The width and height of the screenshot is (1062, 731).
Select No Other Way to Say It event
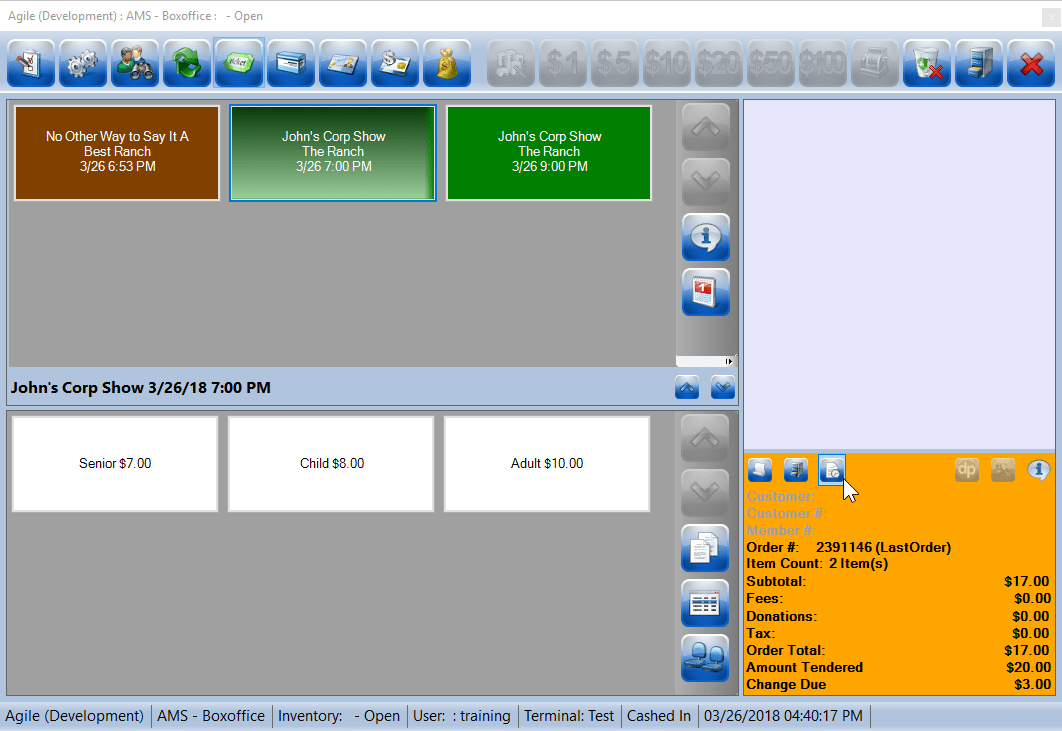pos(117,152)
